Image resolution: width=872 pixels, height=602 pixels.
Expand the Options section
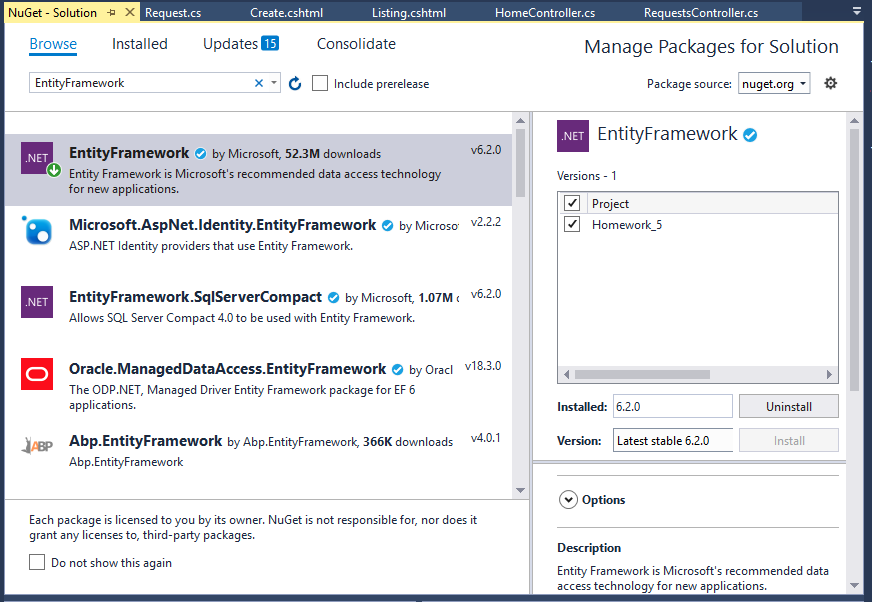[x=568, y=500]
